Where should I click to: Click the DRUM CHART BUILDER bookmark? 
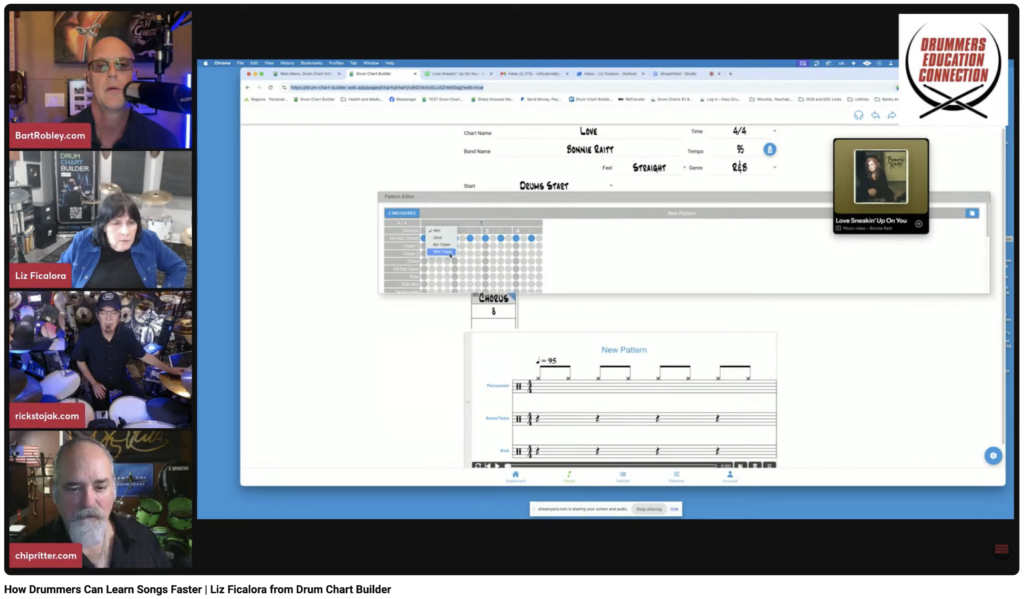pyautogui.click(x=314, y=99)
